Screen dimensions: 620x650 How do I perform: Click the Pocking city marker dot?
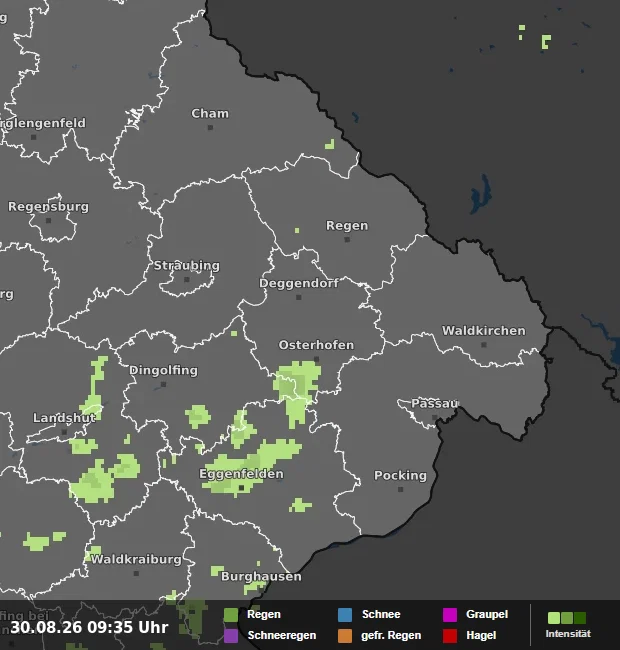400,490
